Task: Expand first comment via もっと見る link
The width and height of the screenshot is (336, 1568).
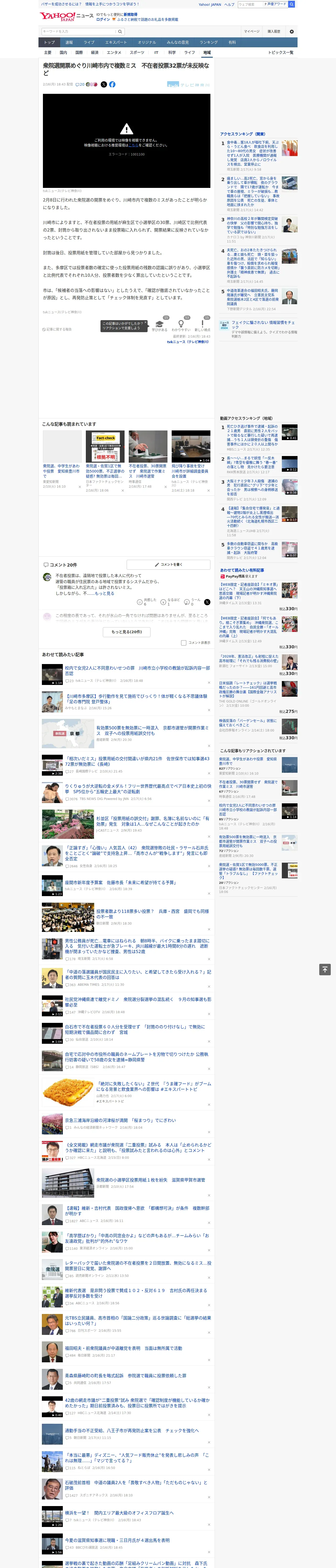Action: pos(104,593)
